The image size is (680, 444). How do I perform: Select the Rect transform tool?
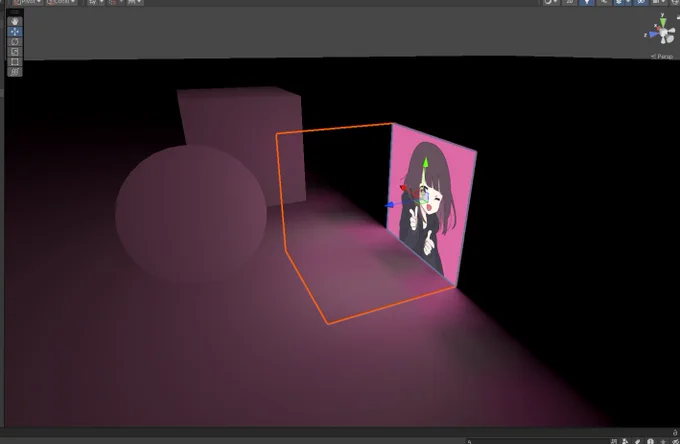click(15, 62)
